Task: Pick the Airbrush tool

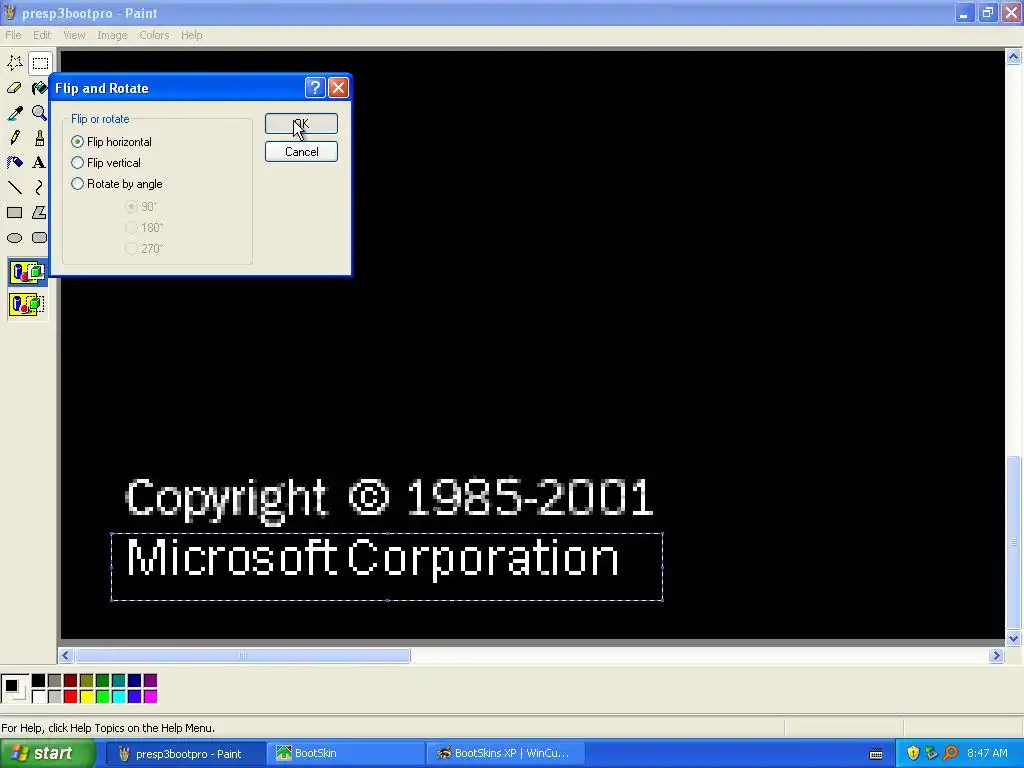Action: coord(14,163)
